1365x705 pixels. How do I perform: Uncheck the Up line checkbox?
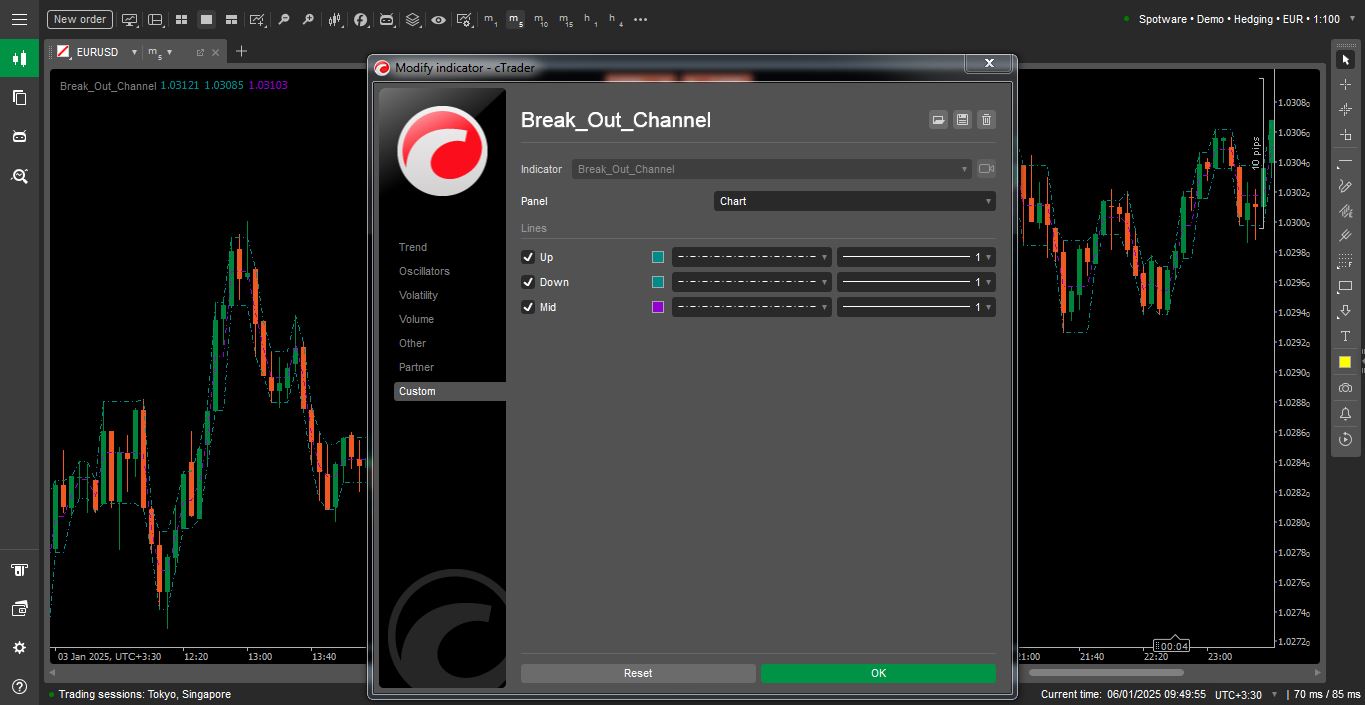[528, 257]
